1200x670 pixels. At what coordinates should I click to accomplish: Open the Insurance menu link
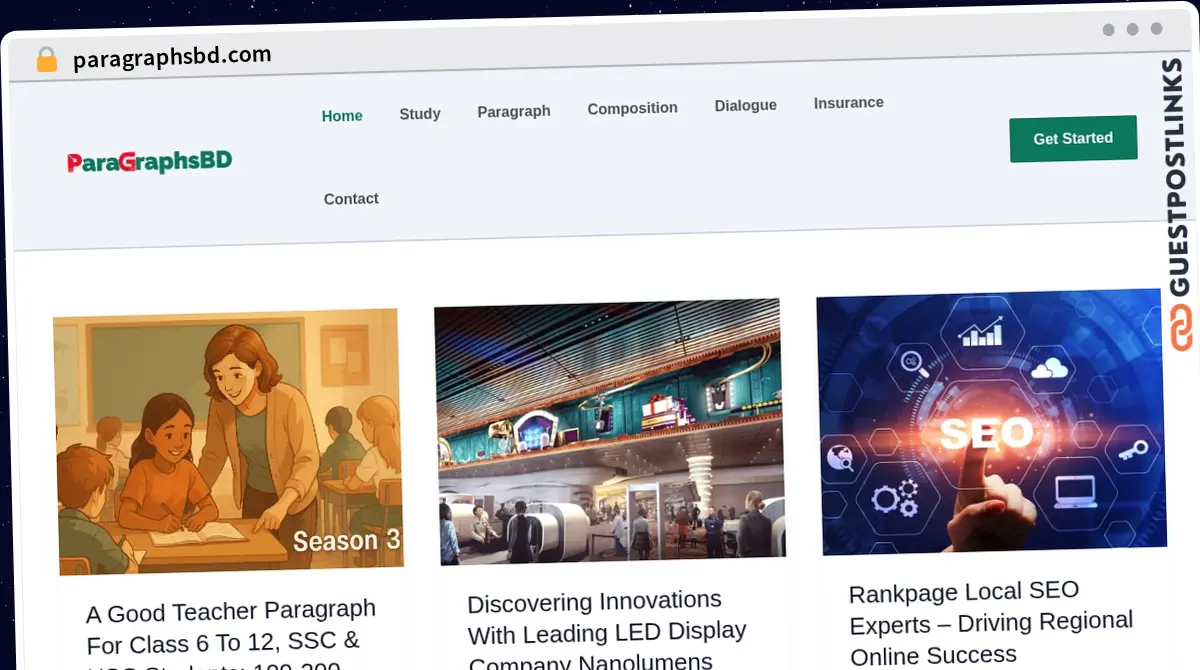pos(848,103)
